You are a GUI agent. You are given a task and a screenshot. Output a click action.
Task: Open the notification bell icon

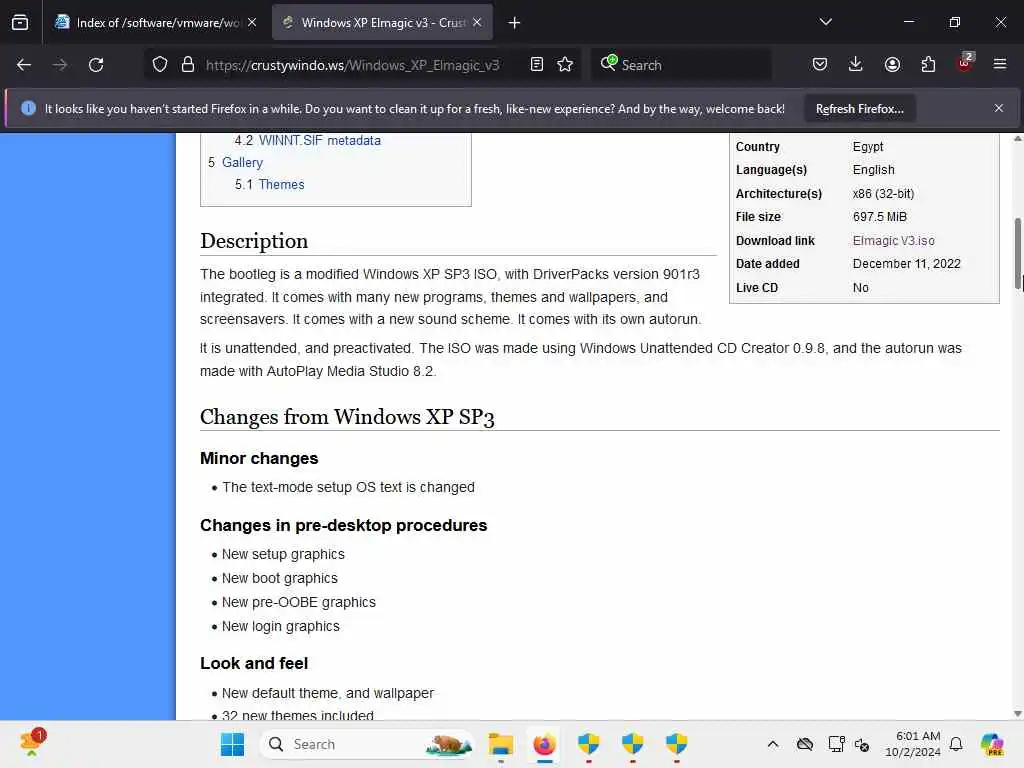click(x=956, y=744)
